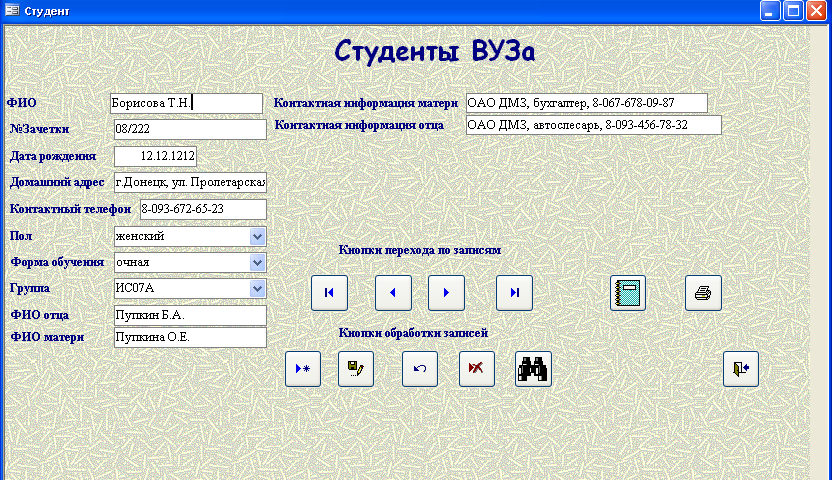Go to the next record
The height and width of the screenshot is (480, 832).
tap(446, 293)
